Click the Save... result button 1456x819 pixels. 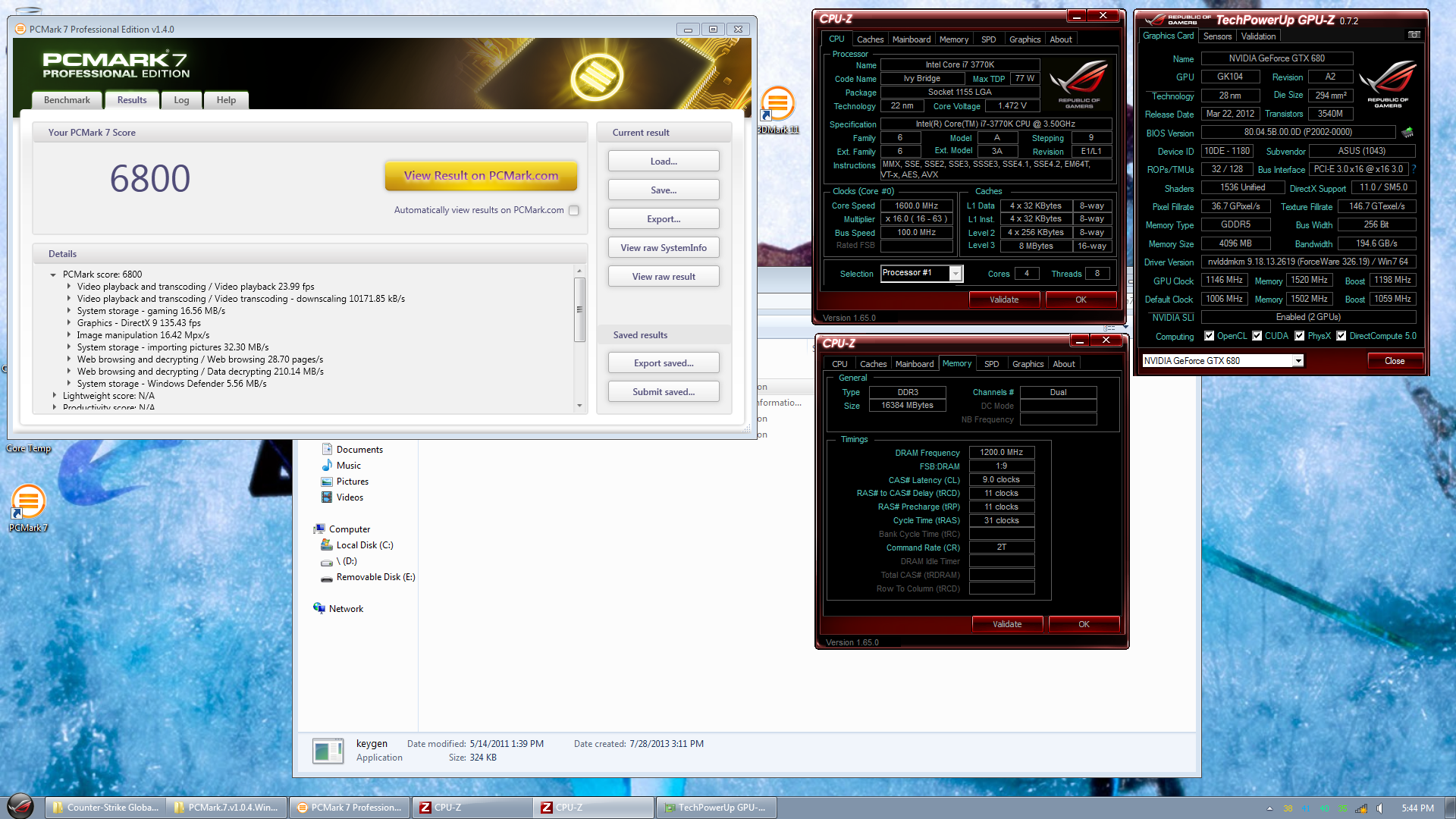pyautogui.click(x=664, y=190)
